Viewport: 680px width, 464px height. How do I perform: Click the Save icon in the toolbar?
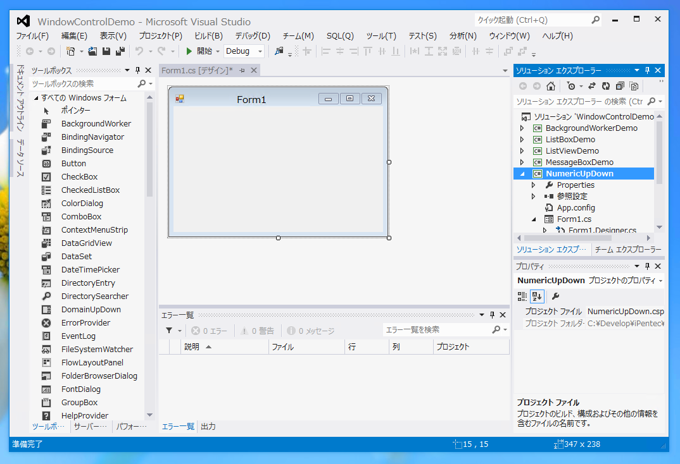click(106, 51)
